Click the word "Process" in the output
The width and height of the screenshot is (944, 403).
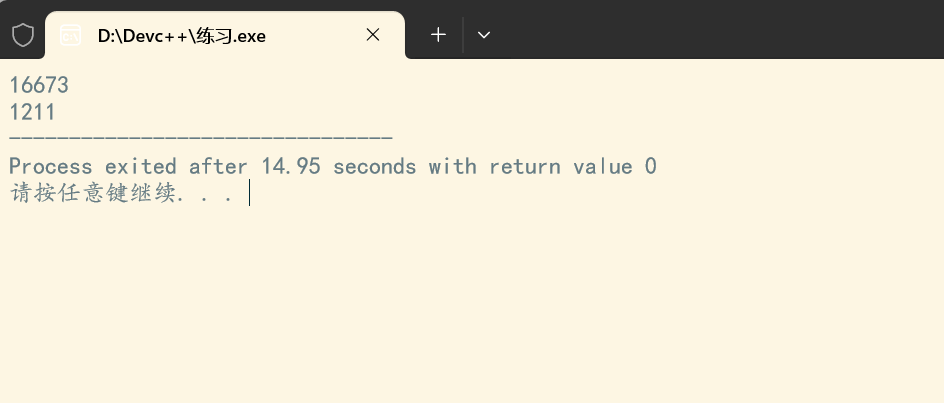[x=51, y=166]
